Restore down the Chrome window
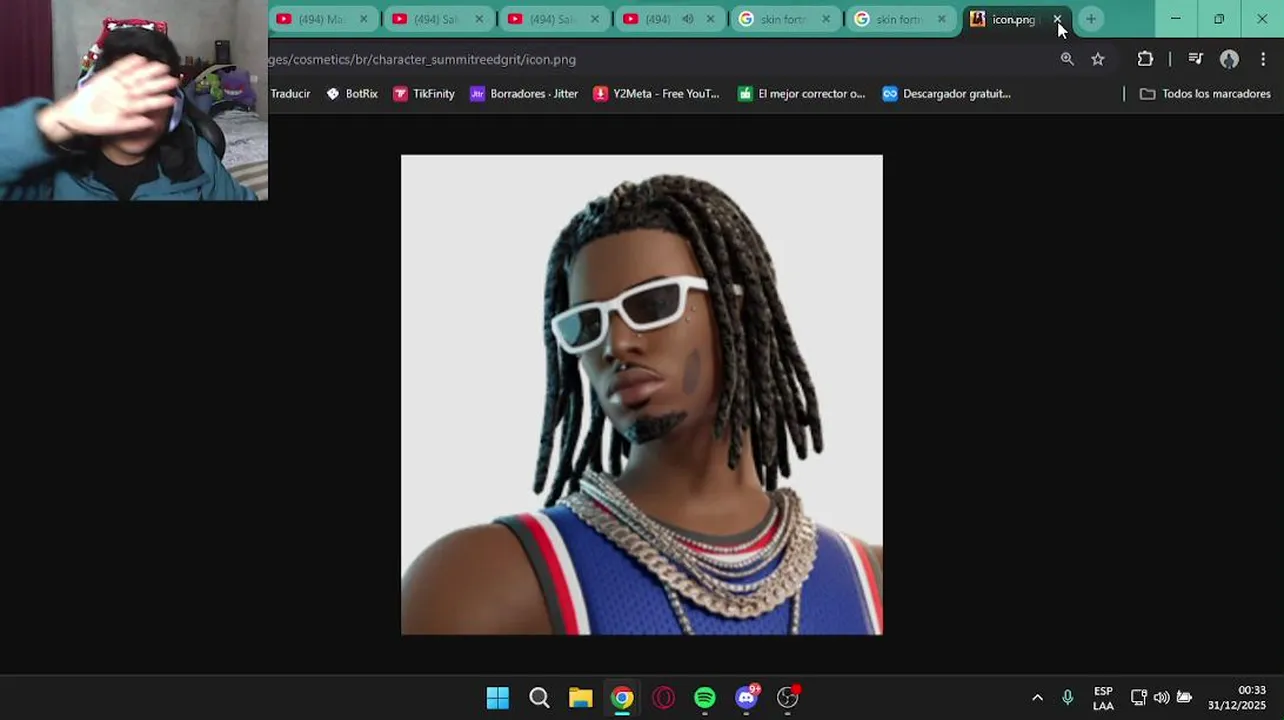This screenshot has width=1284, height=720. point(1219,19)
